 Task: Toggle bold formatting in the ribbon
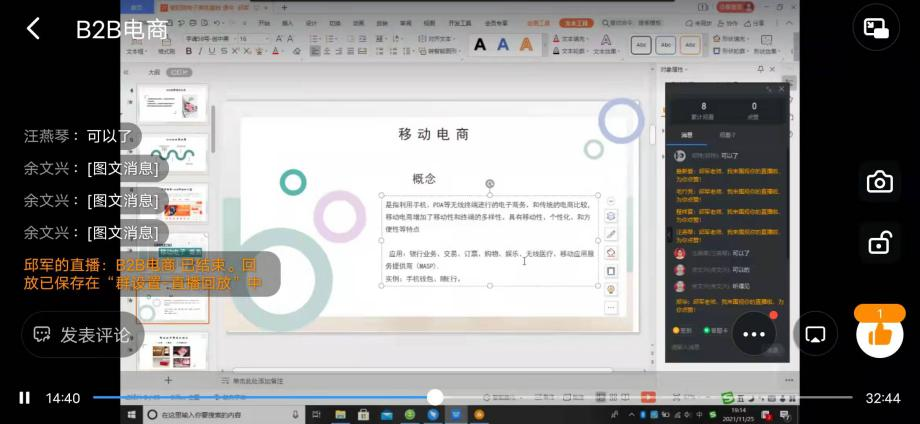pos(188,51)
